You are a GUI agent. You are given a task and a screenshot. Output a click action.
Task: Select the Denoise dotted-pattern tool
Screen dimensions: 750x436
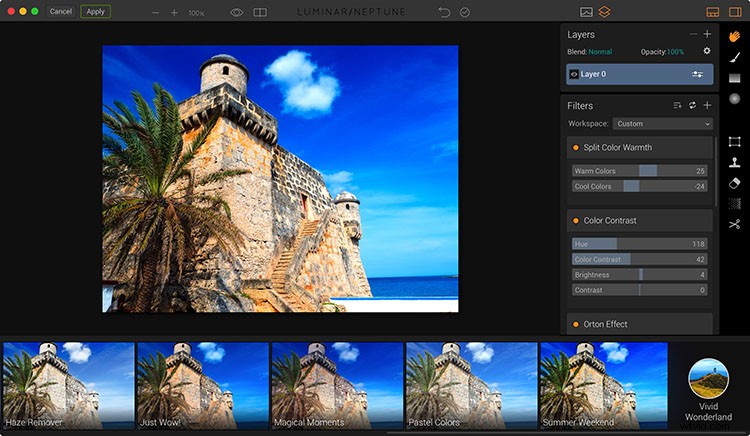click(x=735, y=204)
